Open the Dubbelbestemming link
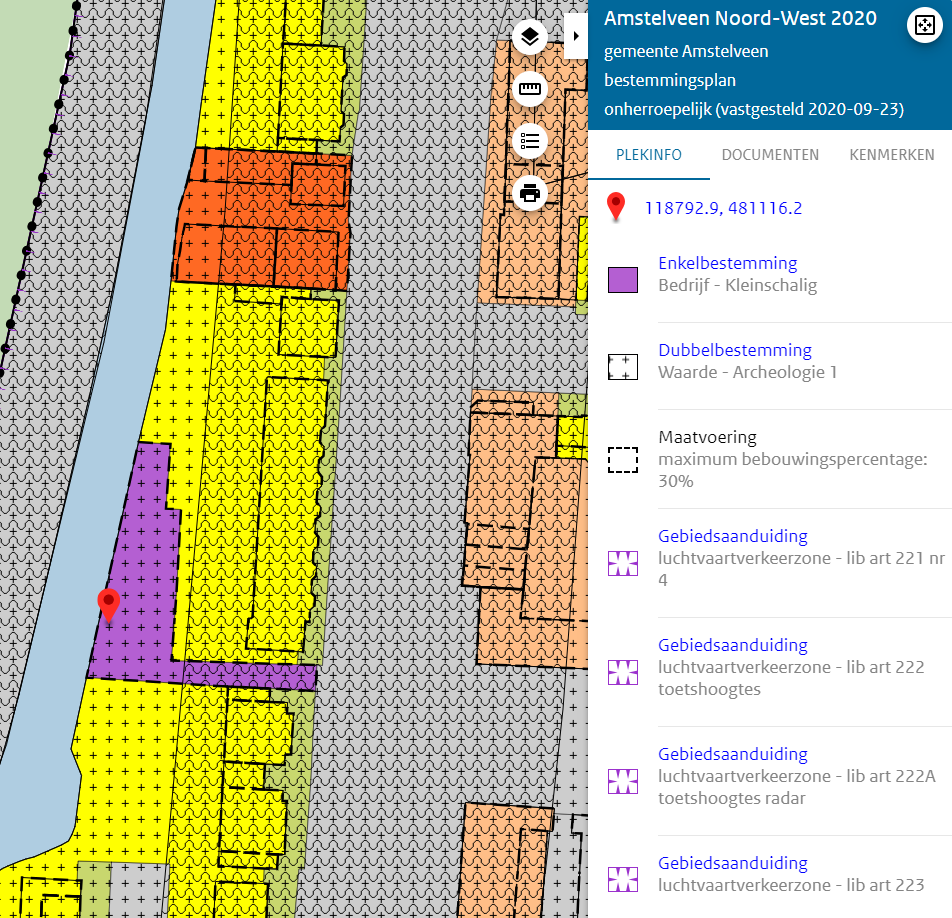The height and width of the screenshot is (918, 952). (735, 350)
